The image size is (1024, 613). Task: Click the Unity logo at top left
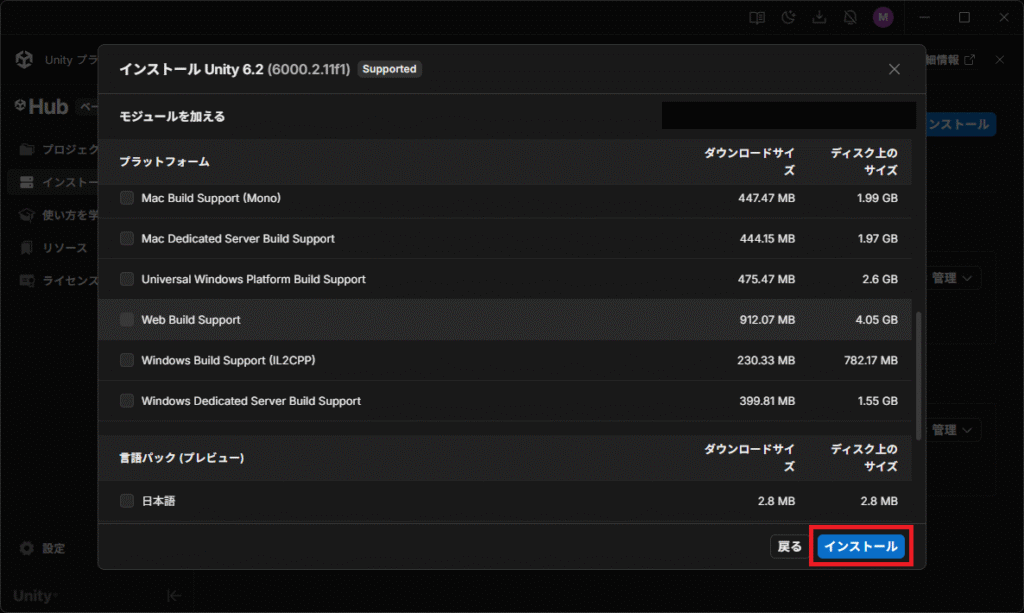point(24,60)
